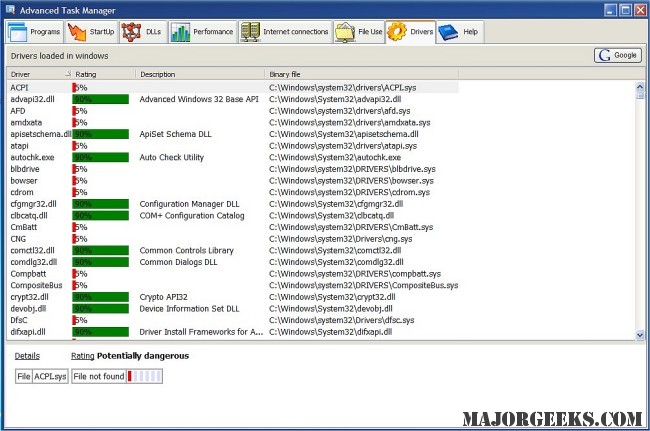Select the bowser driver row

(234, 181)
